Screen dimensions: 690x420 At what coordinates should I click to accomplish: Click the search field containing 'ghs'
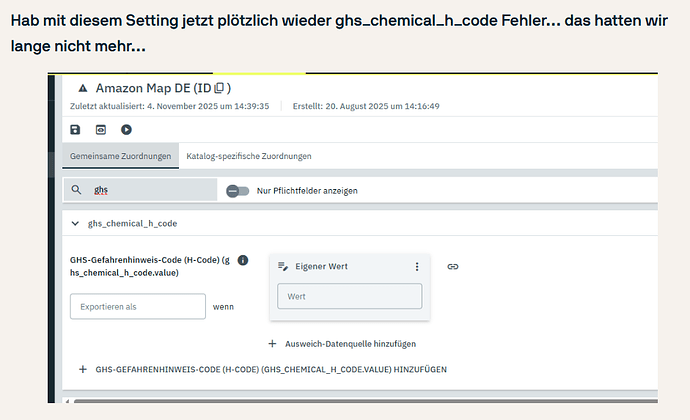[150, 190]
